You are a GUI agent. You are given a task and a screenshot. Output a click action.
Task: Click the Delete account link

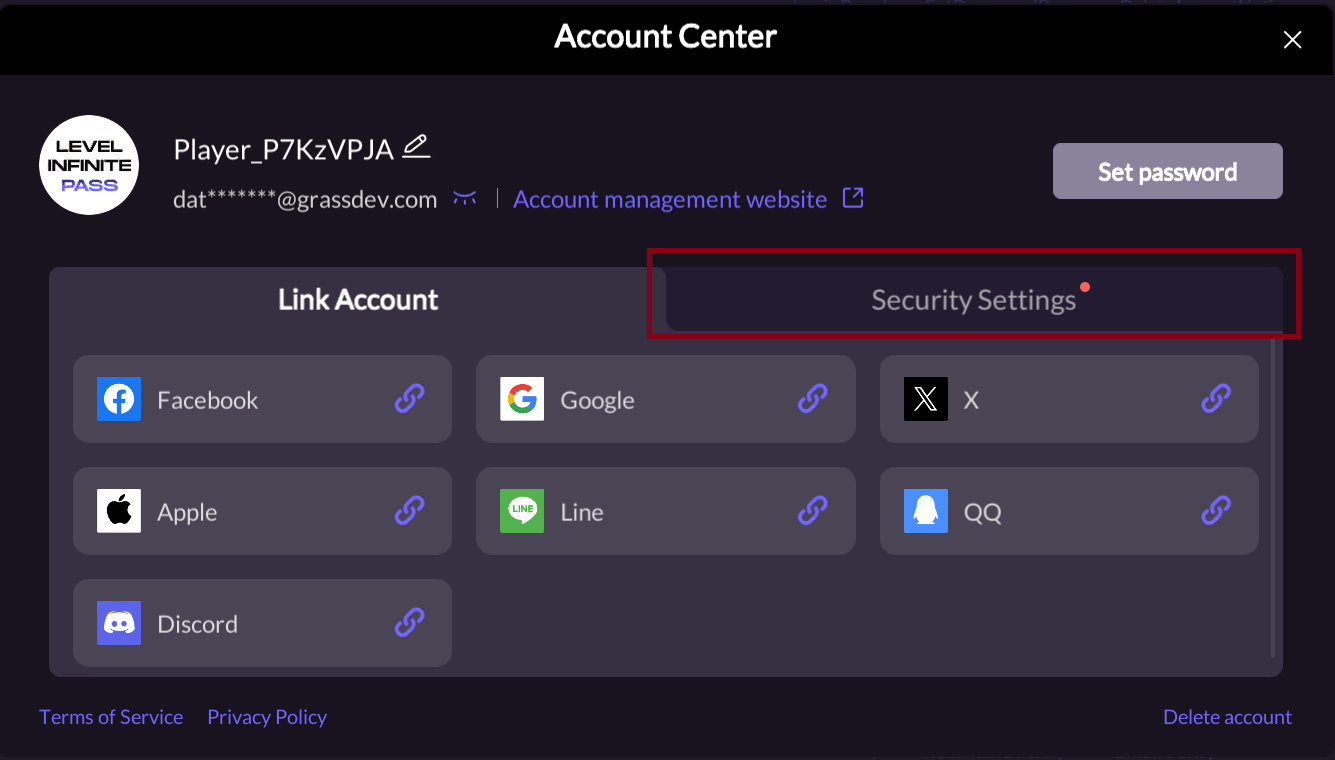(x=1227, y=716)
